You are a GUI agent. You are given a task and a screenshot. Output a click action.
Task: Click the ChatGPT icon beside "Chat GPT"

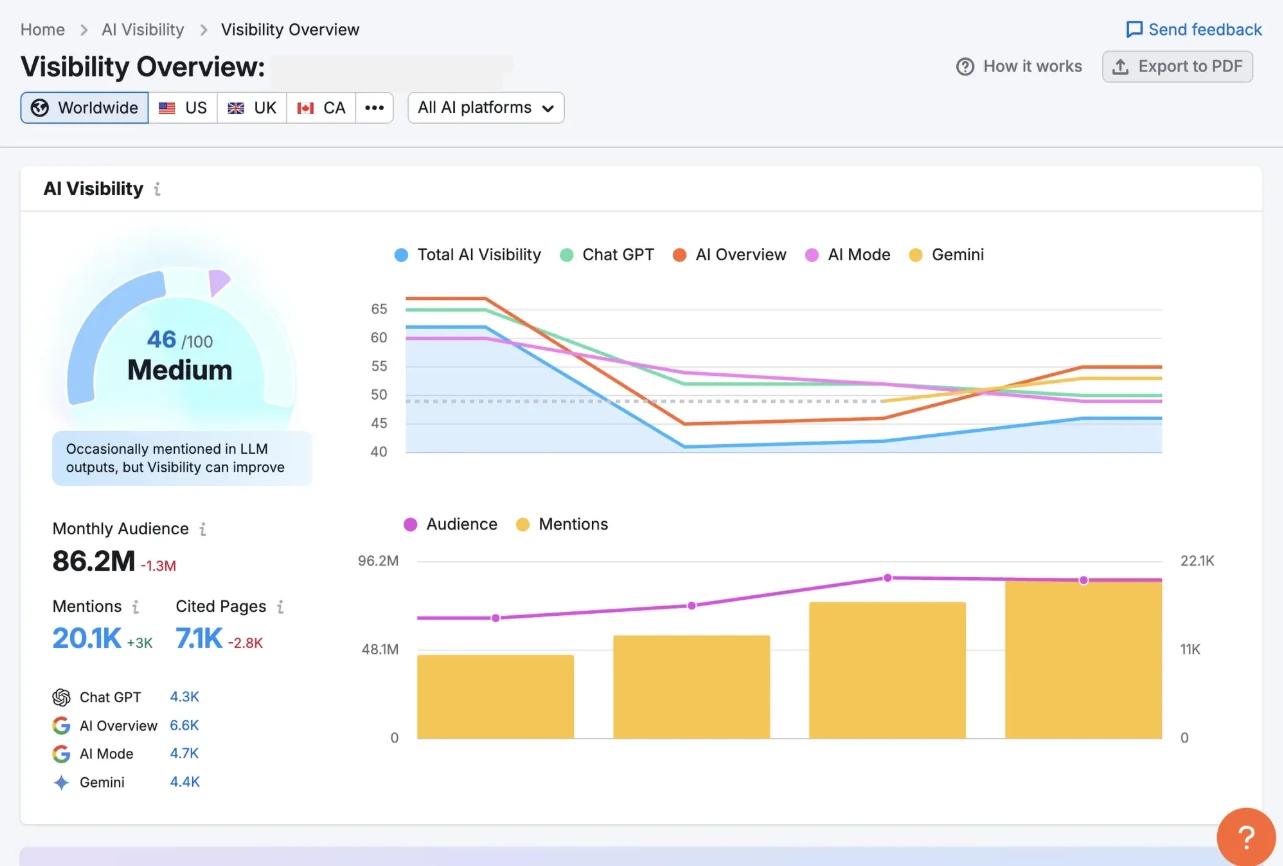coord(61,697)
